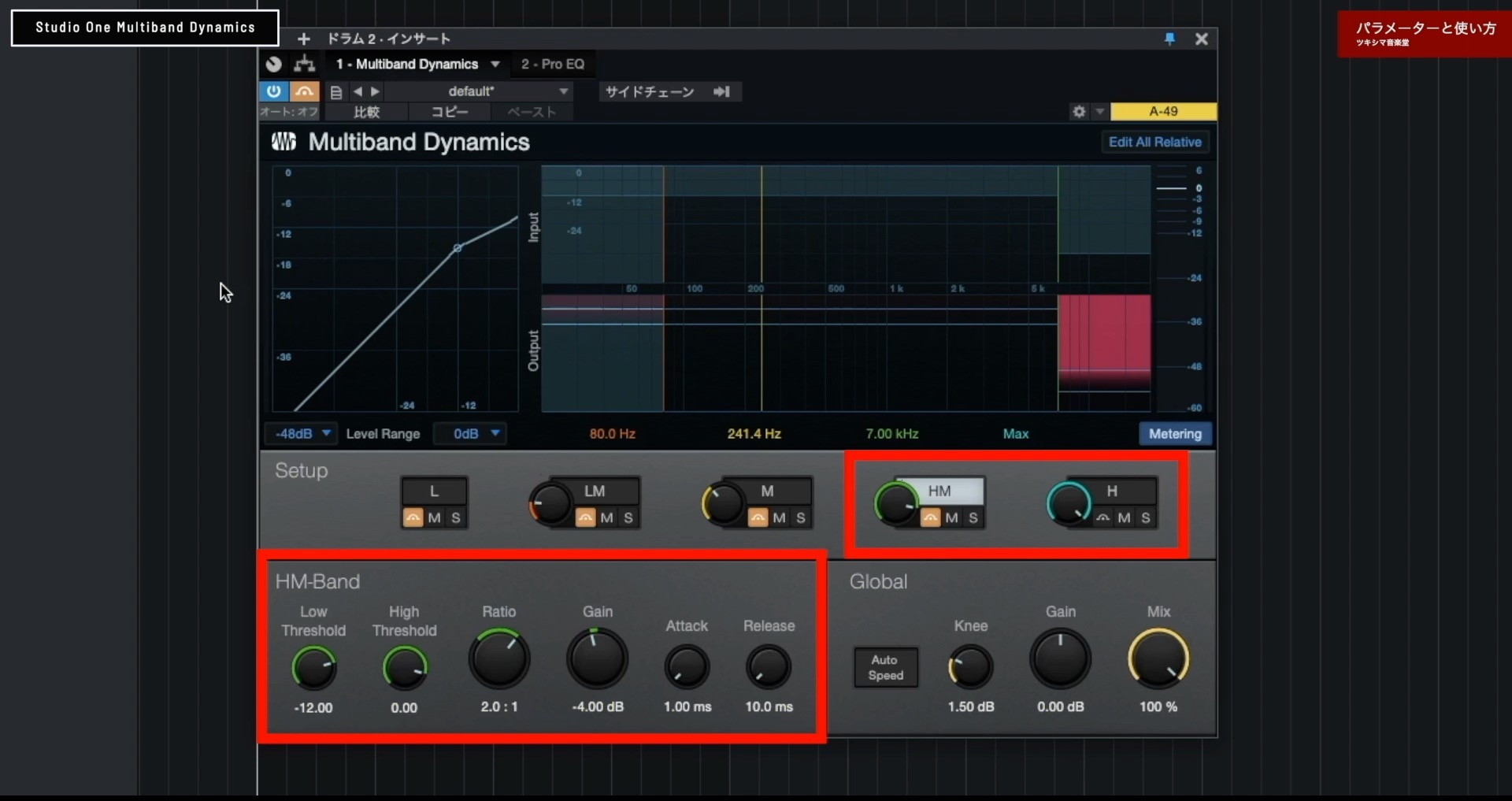Solo the M band in Setup
The height and width of the screenshot is (801, 1512).
coord(799,518)
